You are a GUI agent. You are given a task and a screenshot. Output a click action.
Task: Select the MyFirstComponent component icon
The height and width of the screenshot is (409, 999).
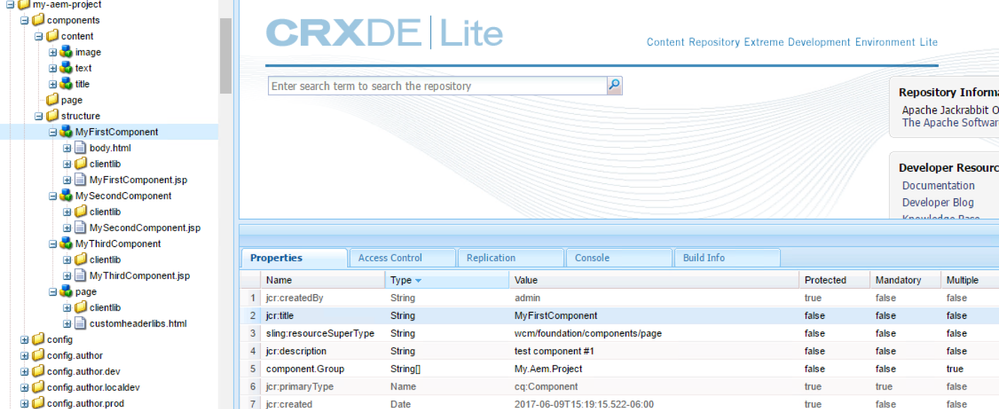pyautogui.click(x=66, y=132)
